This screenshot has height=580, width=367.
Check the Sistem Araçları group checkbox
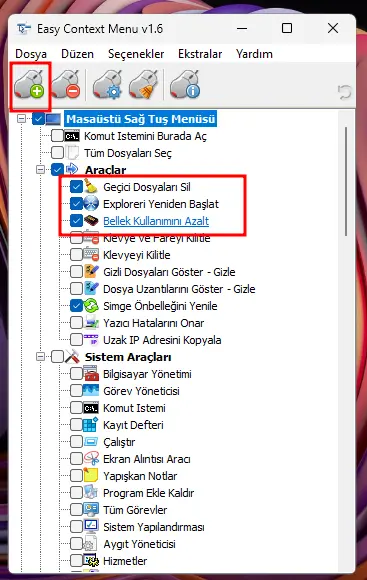point(57,357)
